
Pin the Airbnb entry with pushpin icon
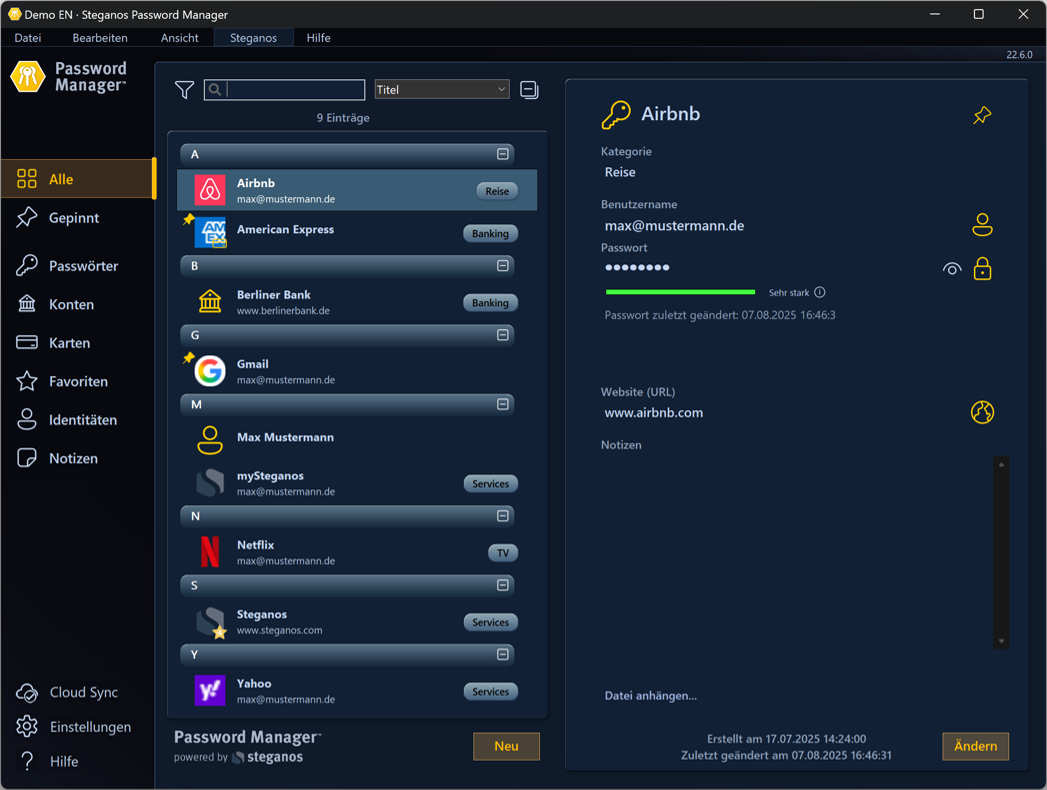click(x=982, y=115)
